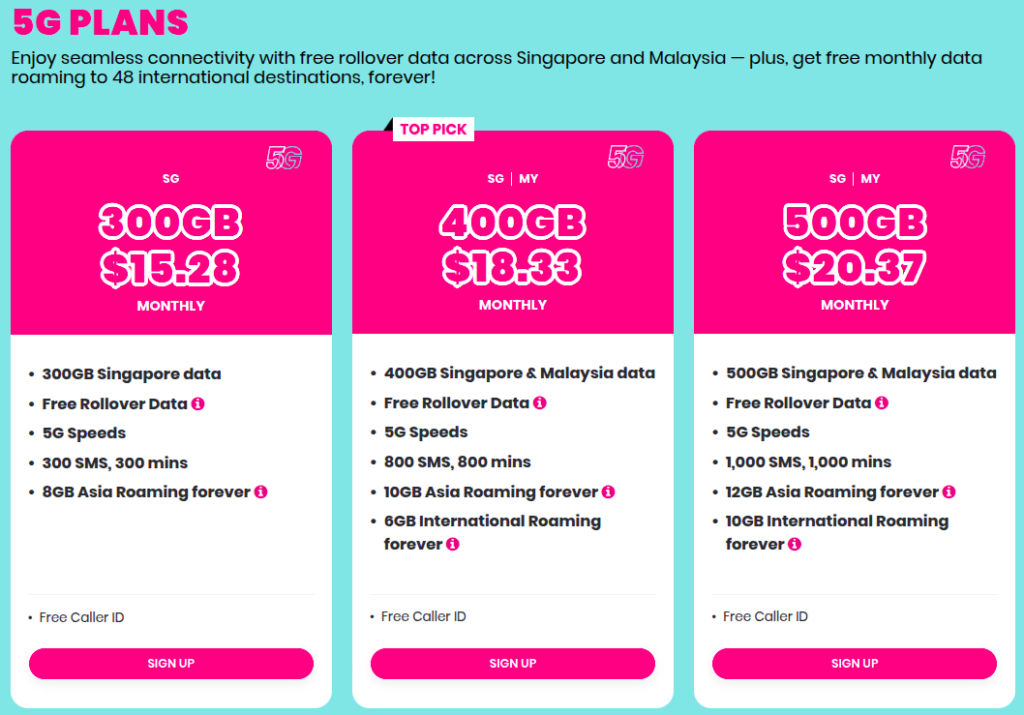Viewport: 1024px width, 715px height.
Task: Click info icon beside 400GB plan Free Rollover Data
Action: tap(540, 403)
